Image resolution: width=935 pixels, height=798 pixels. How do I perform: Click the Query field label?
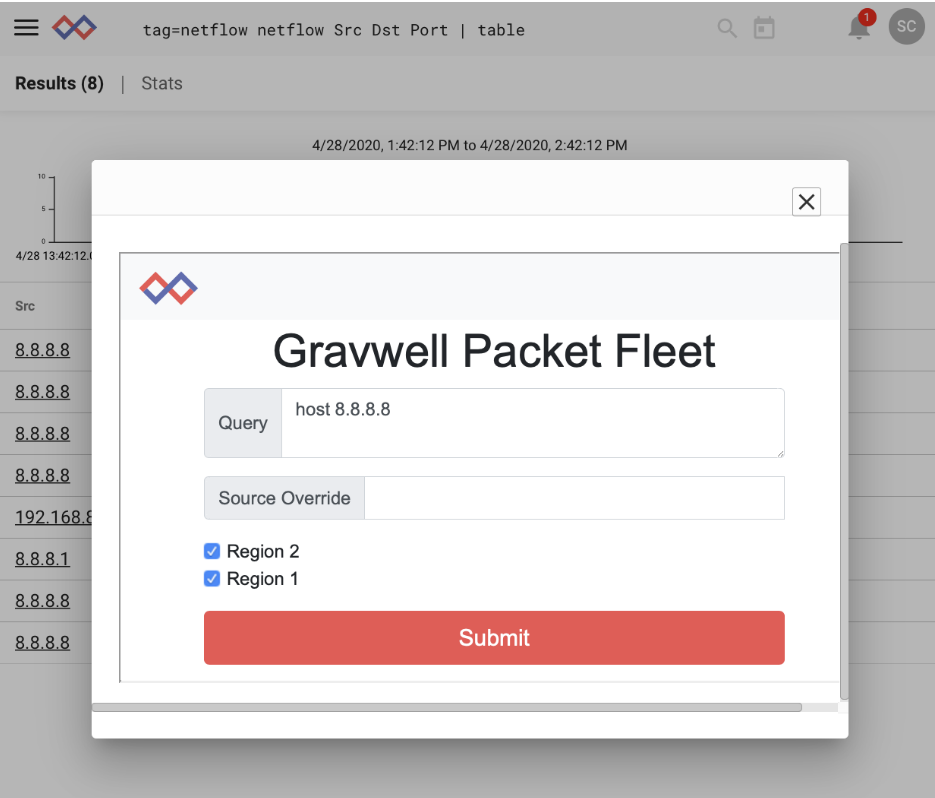coord(243,423)
